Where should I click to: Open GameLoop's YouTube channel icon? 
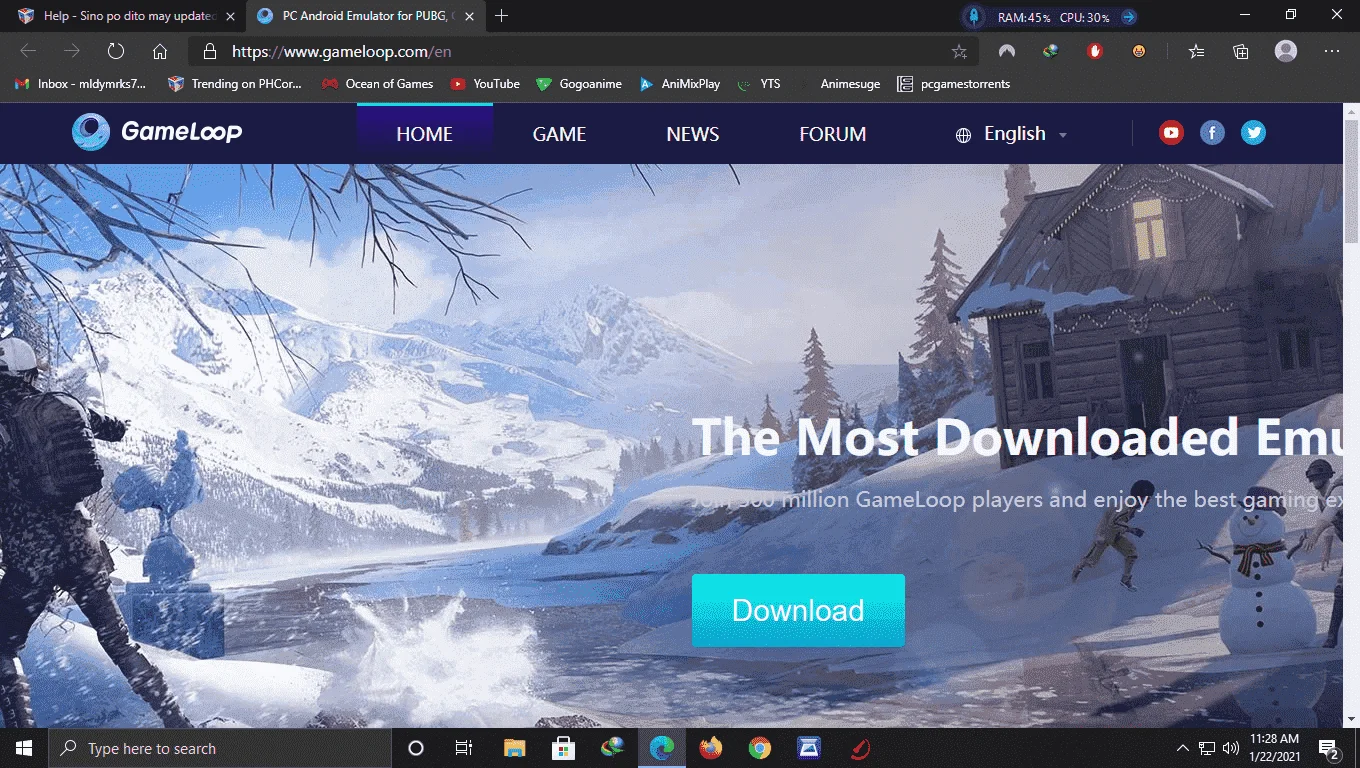tap(1171, 133)
